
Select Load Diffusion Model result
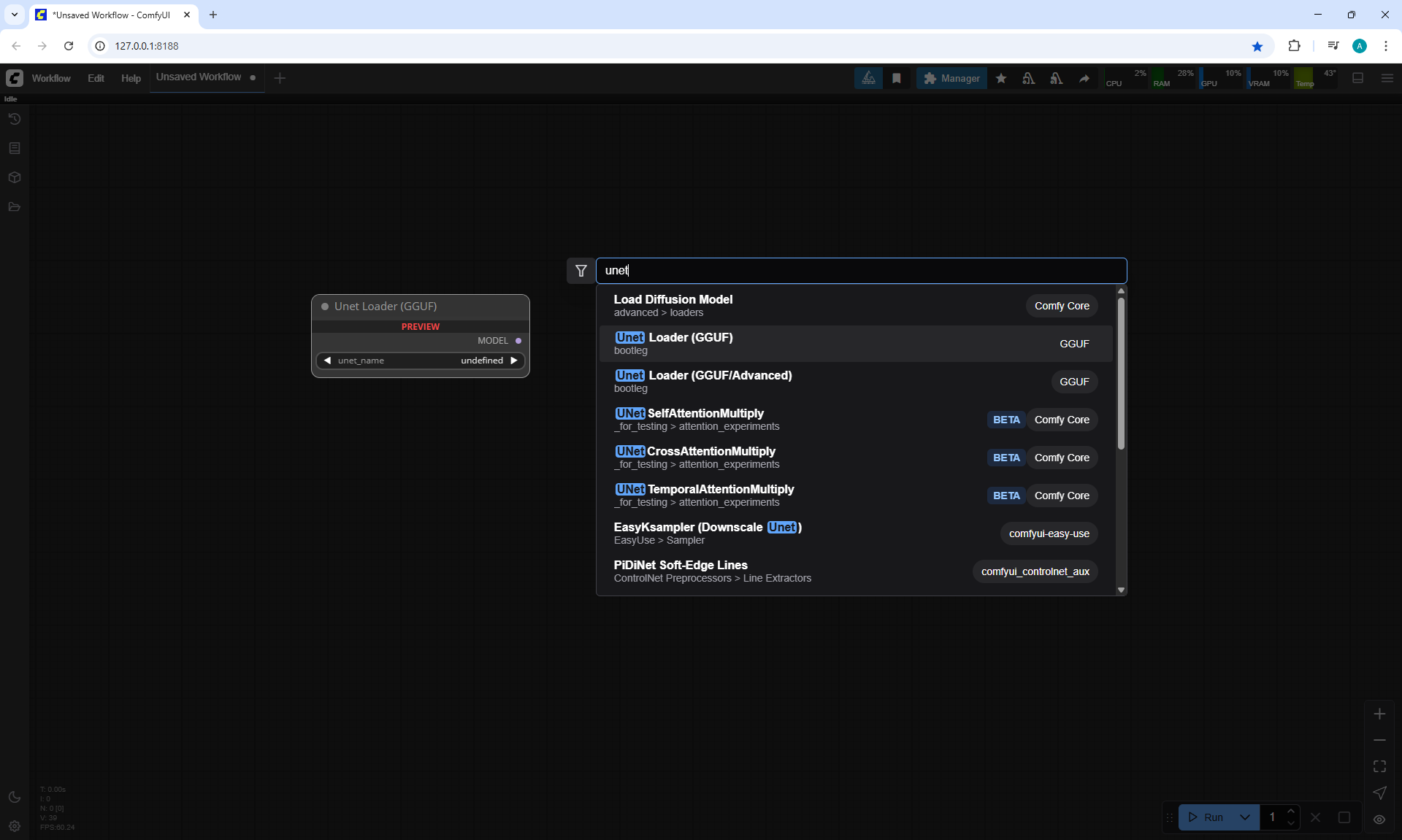(x=856, y=306)
